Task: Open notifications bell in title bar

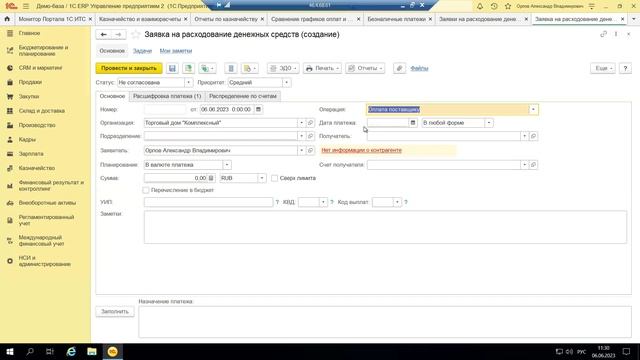Action: (480, 6)
